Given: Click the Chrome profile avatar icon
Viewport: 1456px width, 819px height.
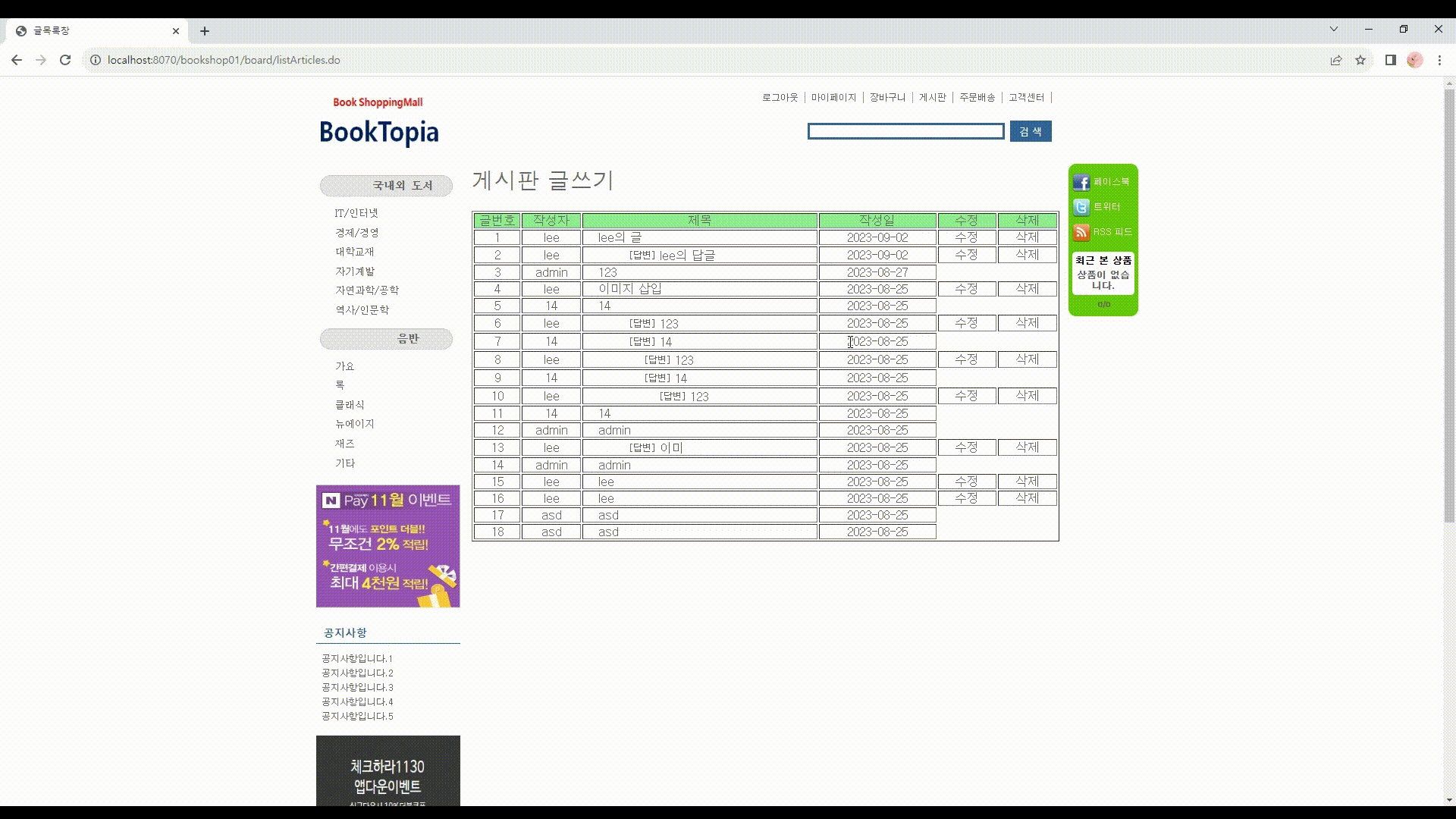Looking at the screenshot, I should (1414, 60).
